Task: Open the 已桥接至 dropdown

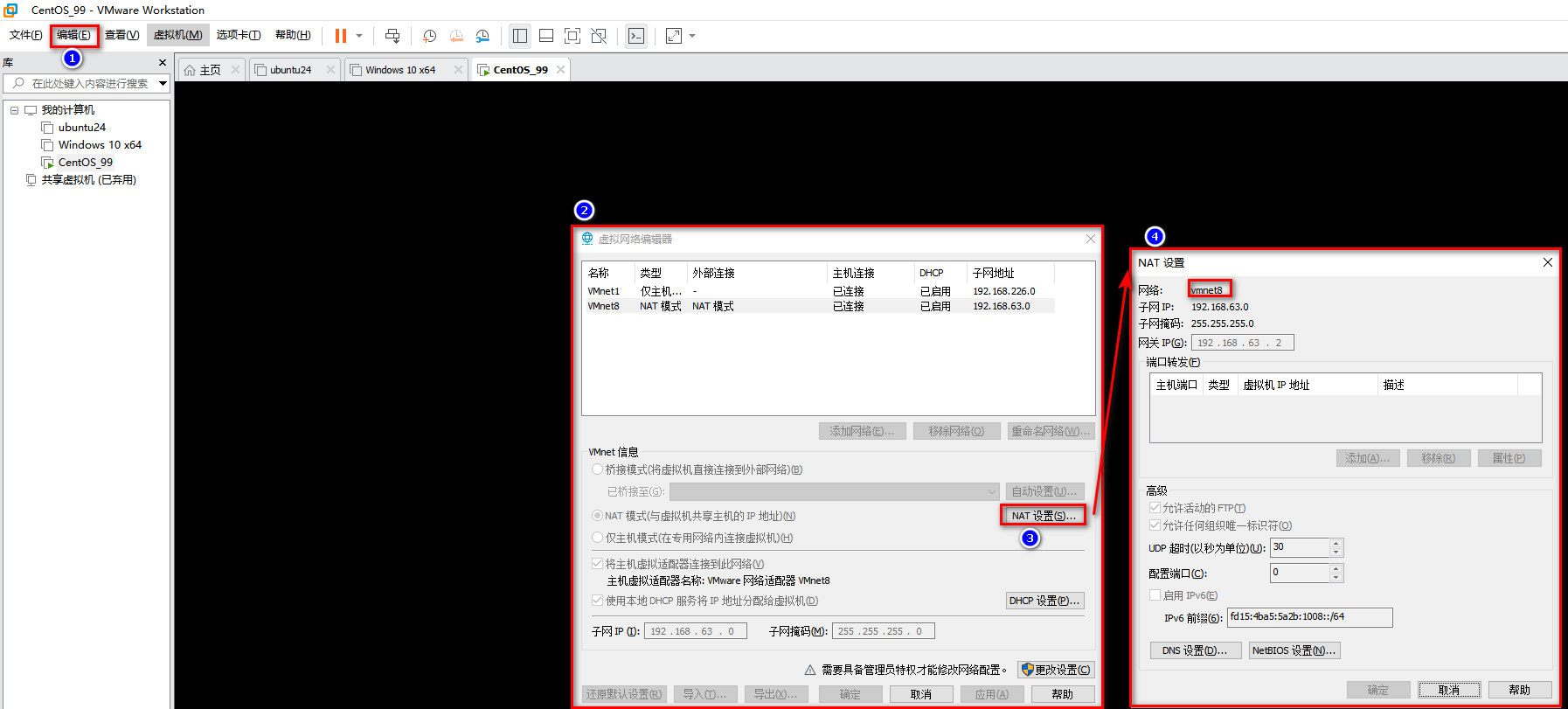Action: (x=834, y=491)
